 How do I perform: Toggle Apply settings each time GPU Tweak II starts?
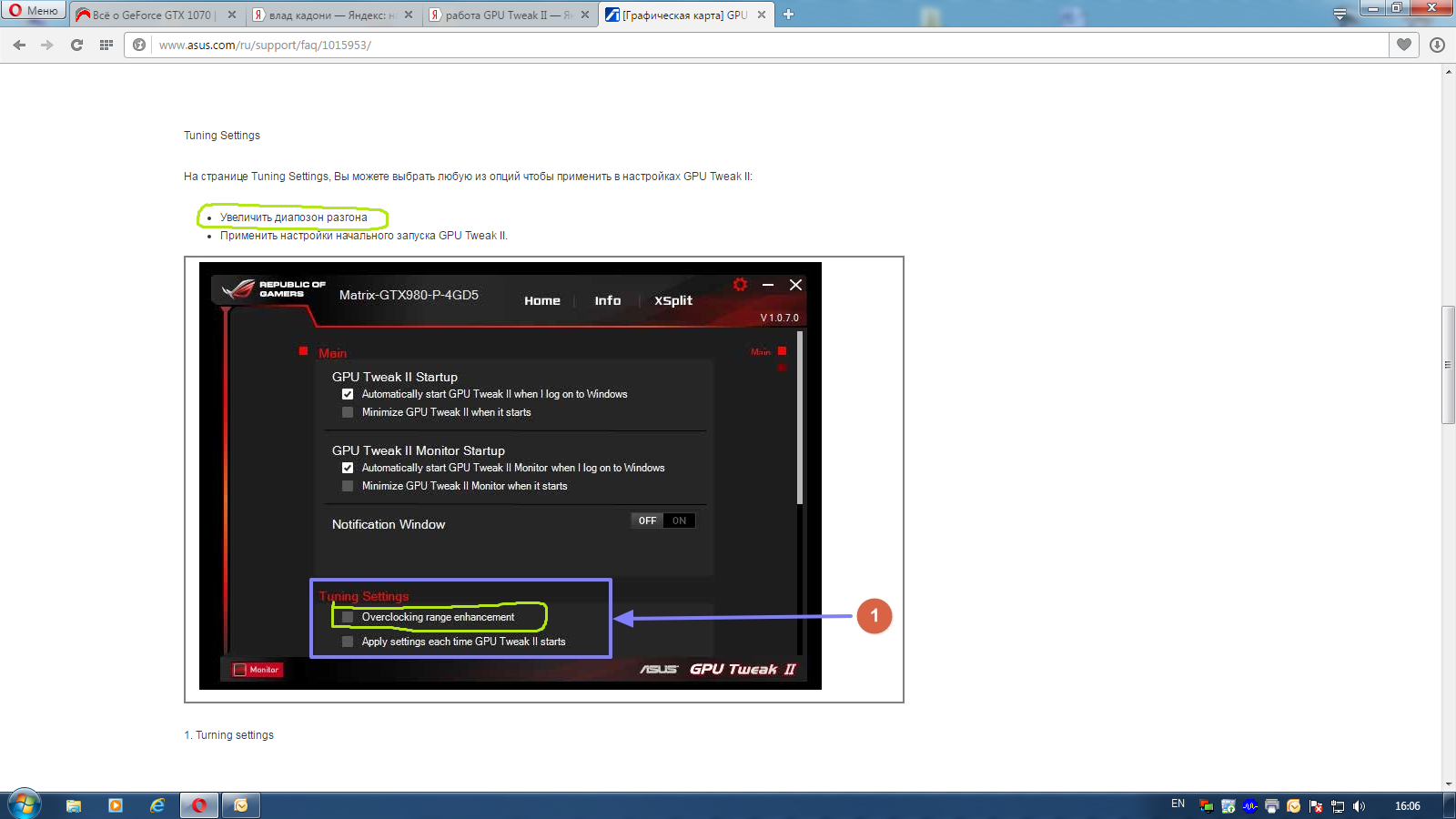pyautogui.click(x=348, y=642)
